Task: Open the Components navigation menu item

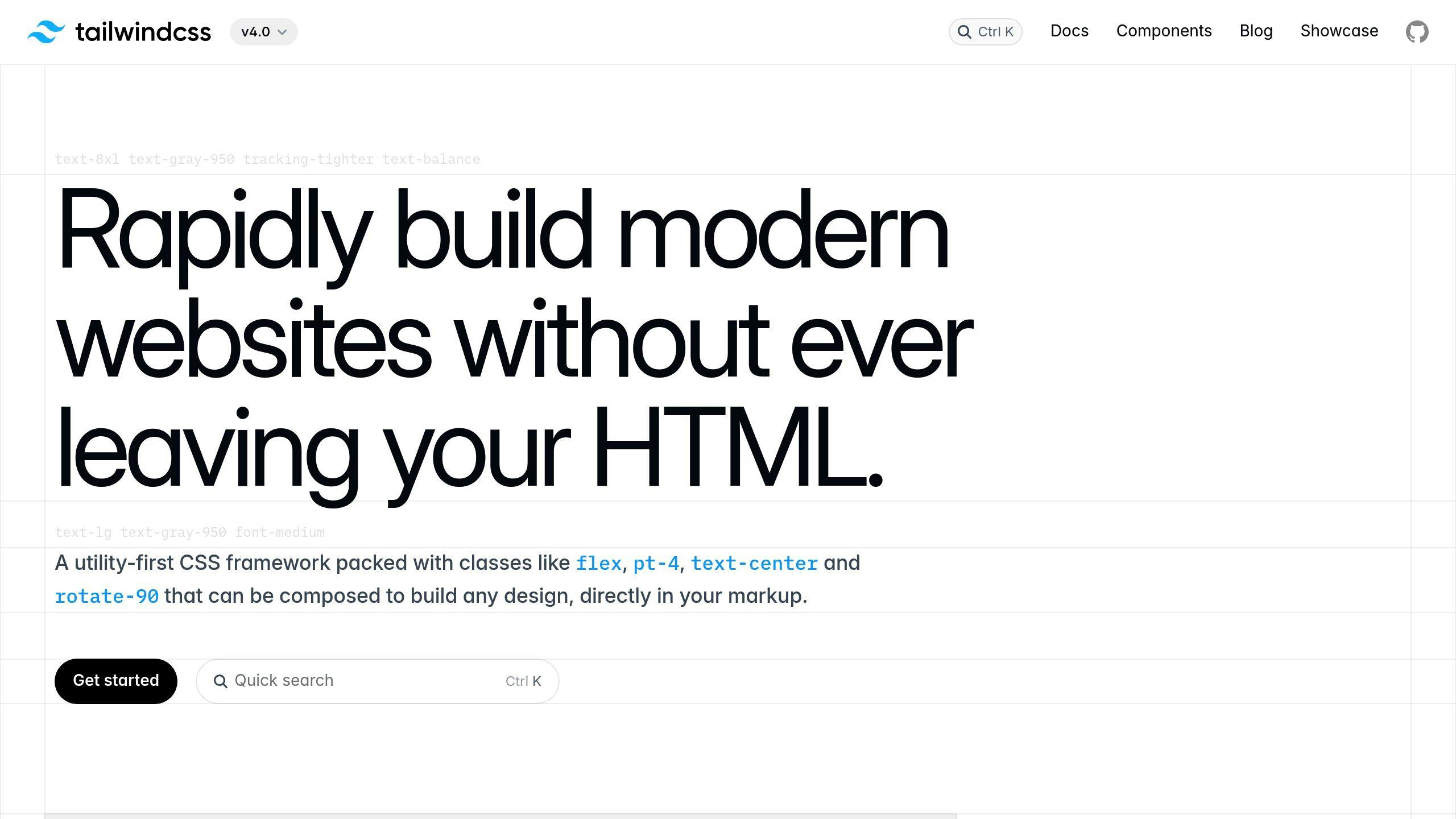Action: pos(1164,31)
